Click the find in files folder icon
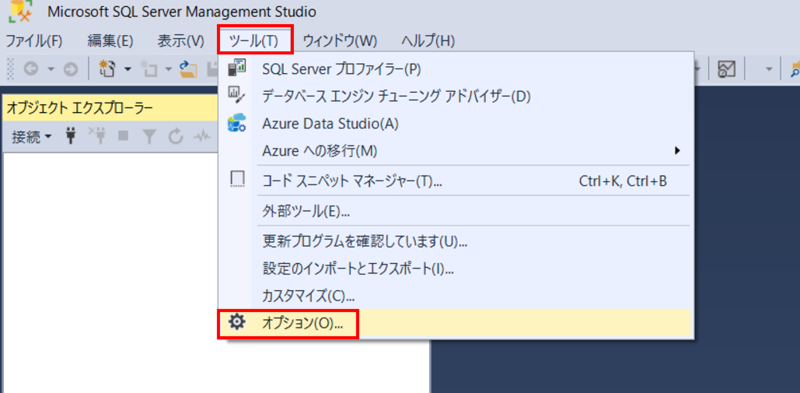The height and width of the screenshot is (393, 800). pyautogui.click(x=795, y=69)
